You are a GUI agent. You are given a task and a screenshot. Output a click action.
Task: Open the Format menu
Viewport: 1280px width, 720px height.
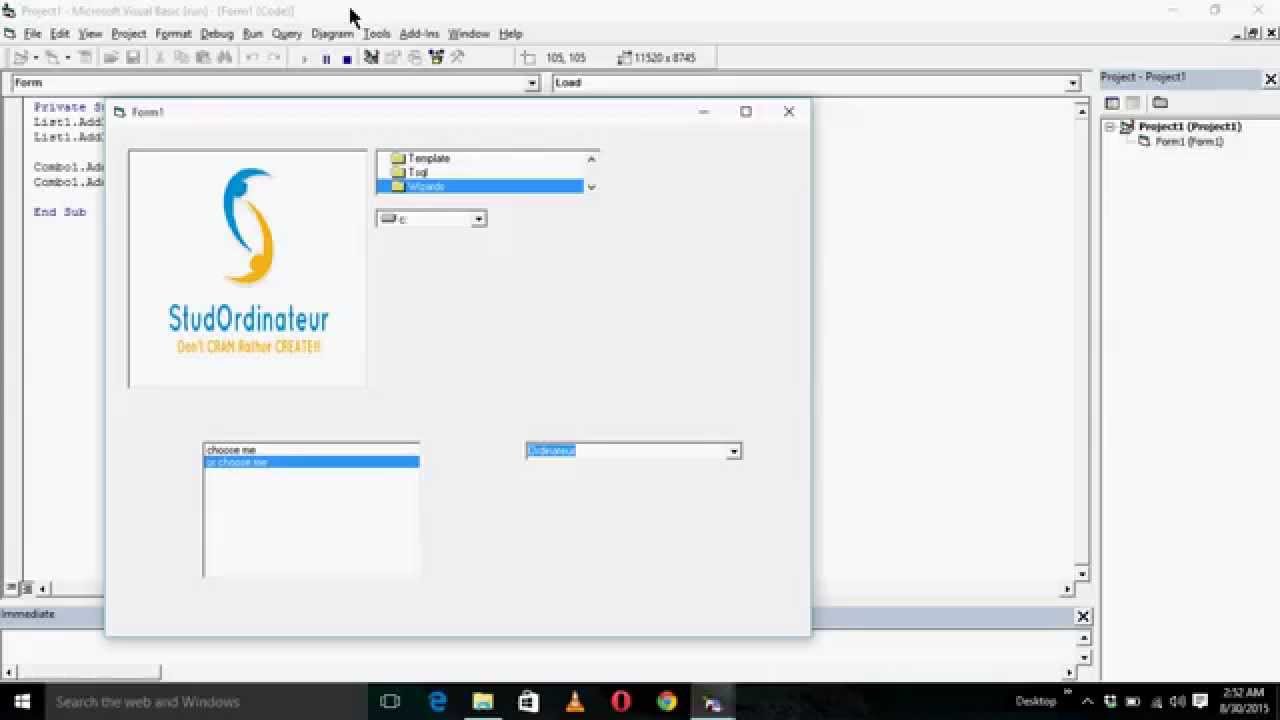pyautogui.click(x=173, y=34)
